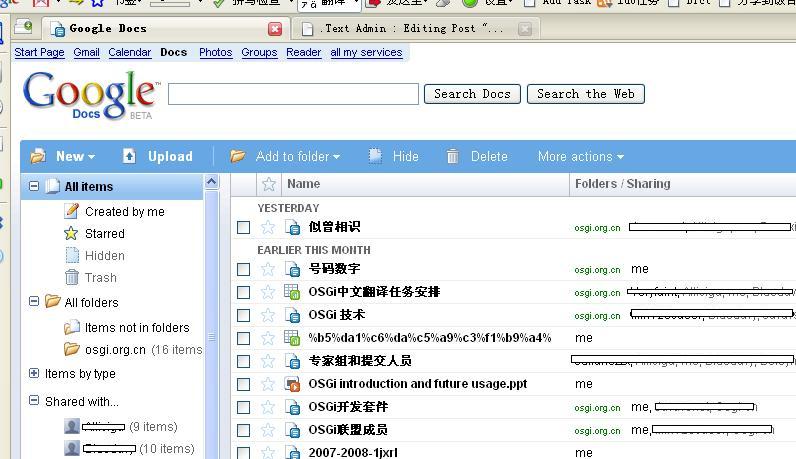Tick the checkbox for OSGi开发套件
Viewport: 796px width, 459px height.
244,407
